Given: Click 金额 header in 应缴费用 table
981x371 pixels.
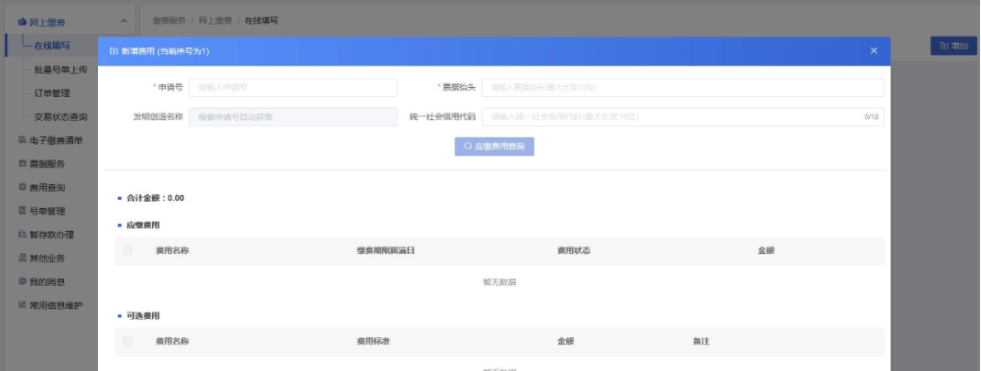Looking at the screenshot, I should pyautogui.click(x=766, y=251).
